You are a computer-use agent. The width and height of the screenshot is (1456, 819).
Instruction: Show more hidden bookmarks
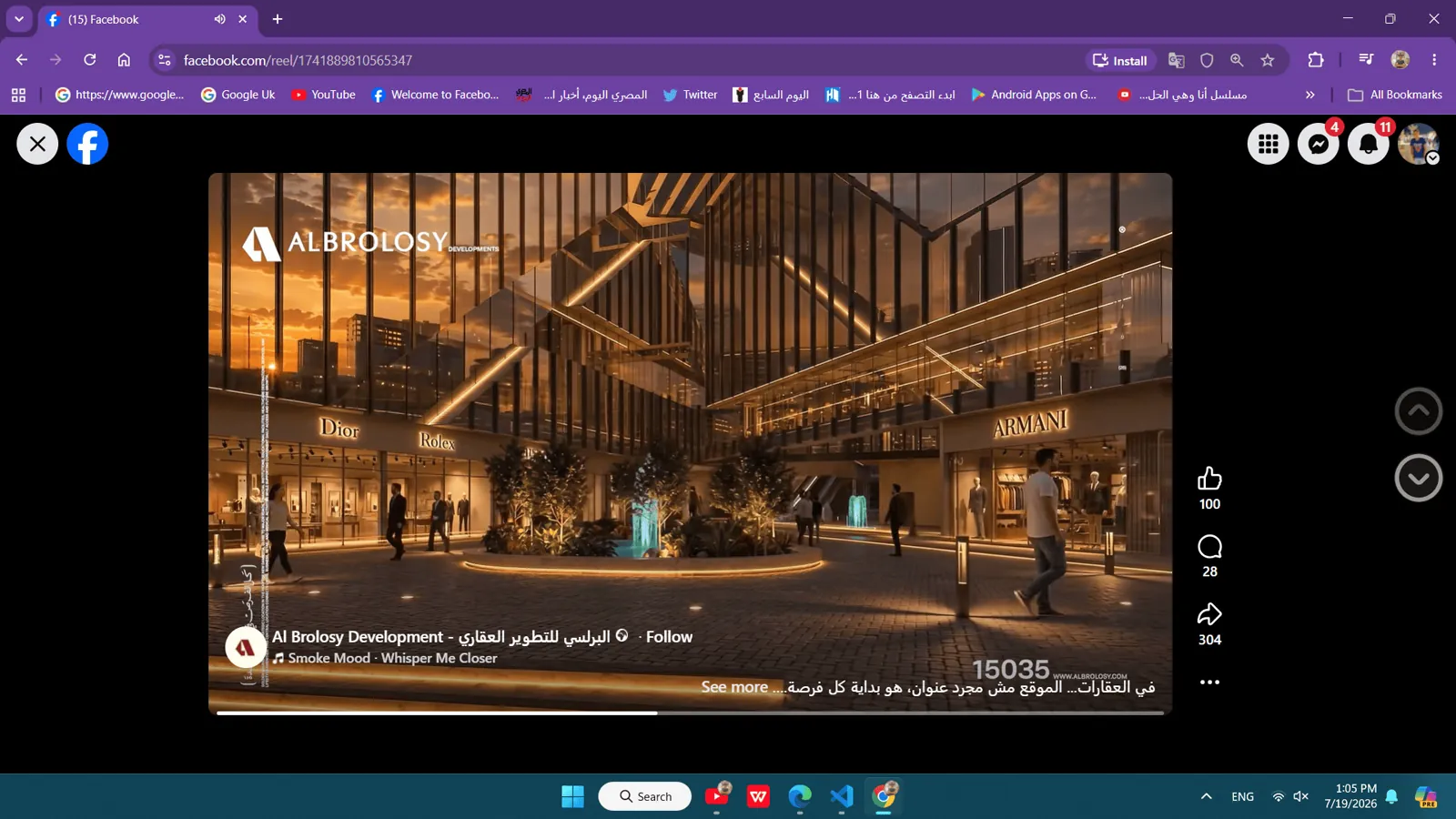tap(1310, 95)
